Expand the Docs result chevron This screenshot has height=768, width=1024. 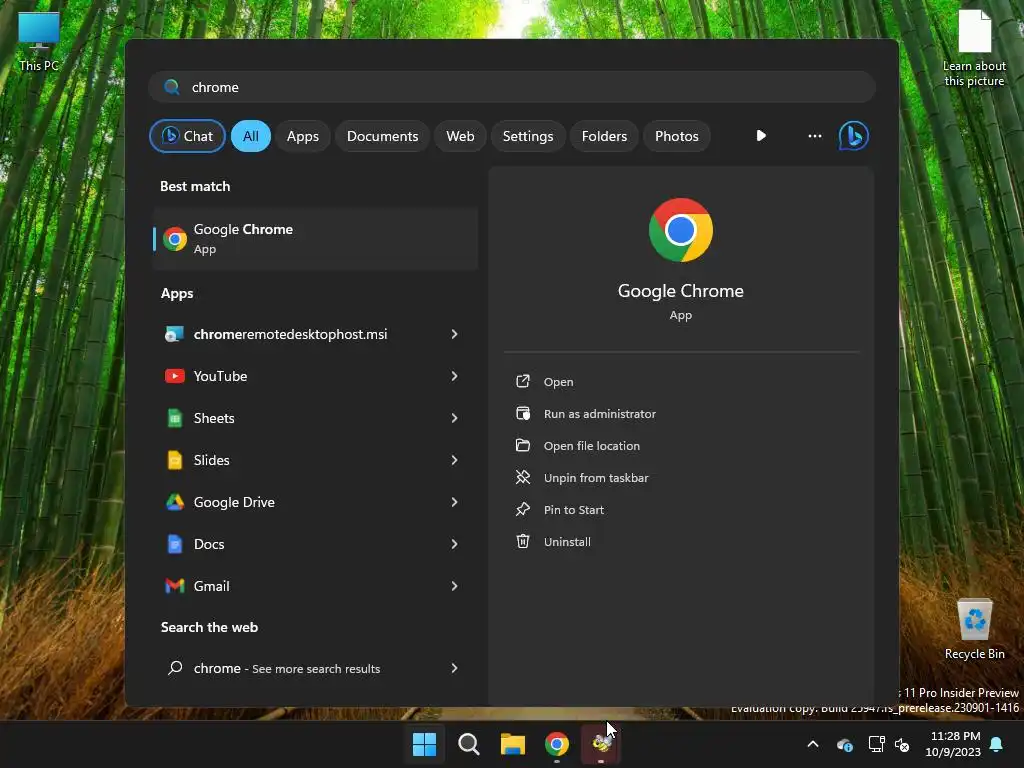(455, 544)
